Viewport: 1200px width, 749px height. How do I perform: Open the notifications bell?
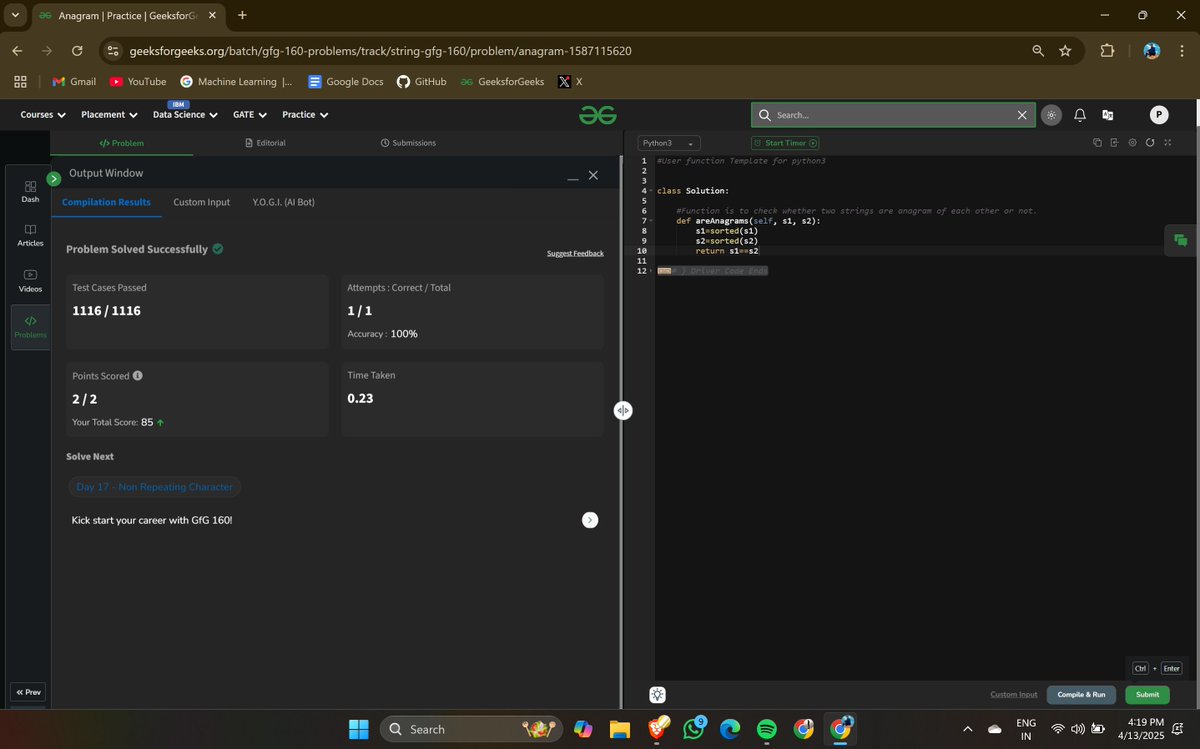click(1080, 115)
